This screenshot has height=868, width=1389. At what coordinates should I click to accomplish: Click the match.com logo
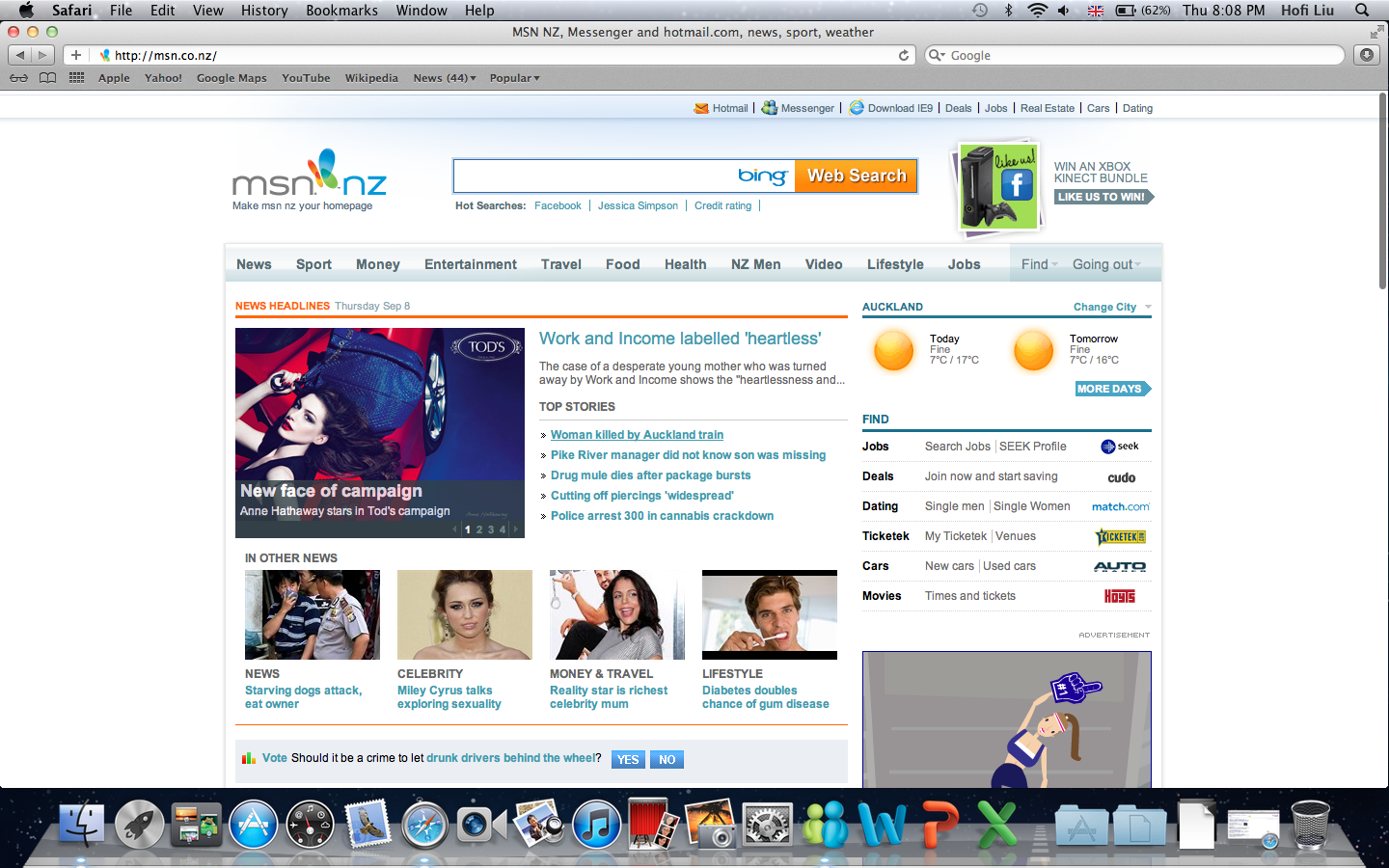coord(1120,506)
